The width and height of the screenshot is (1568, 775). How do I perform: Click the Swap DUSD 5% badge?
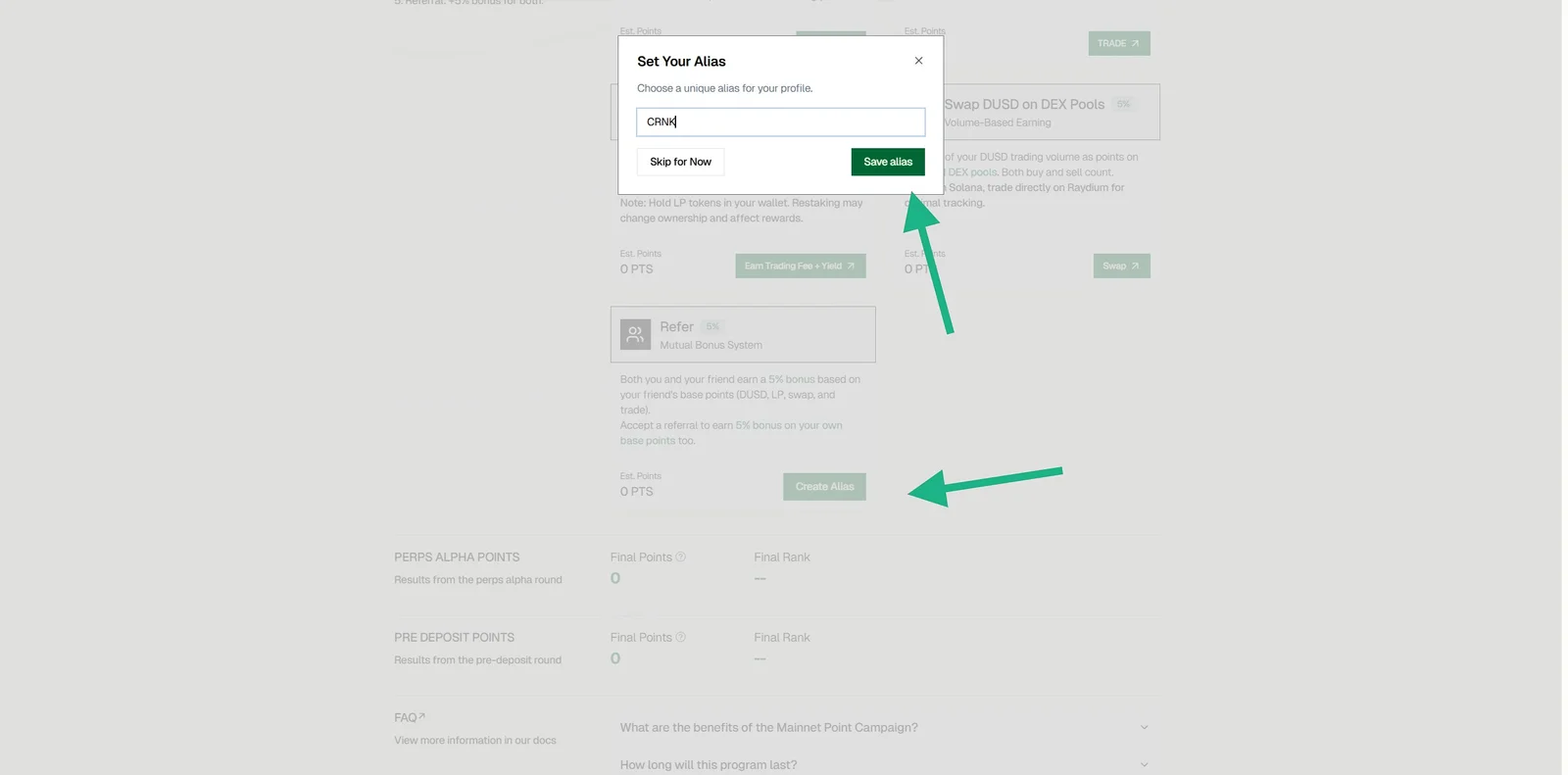click(1123, 104)
